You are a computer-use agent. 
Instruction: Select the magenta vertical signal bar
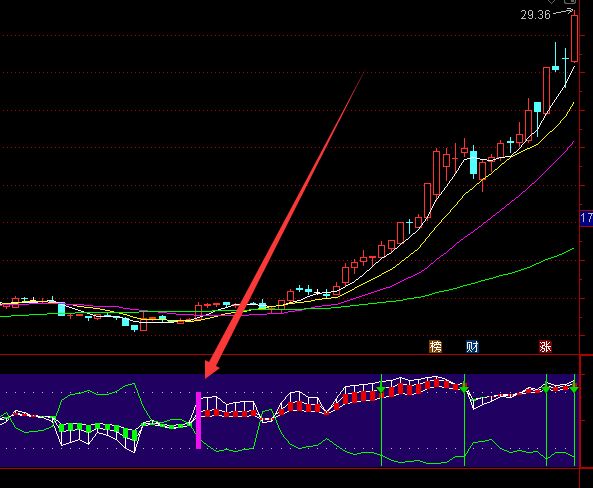pos(198,420)
